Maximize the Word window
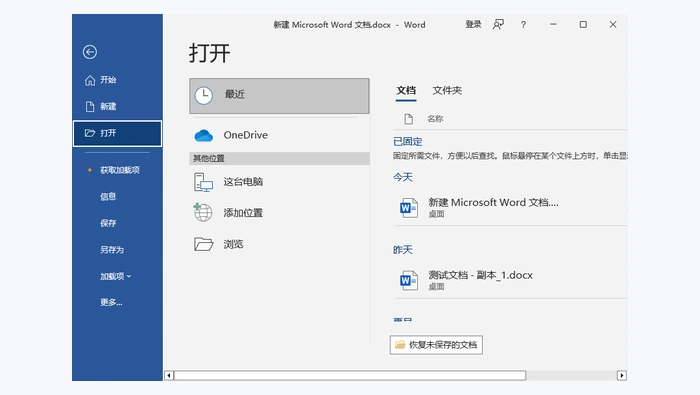This screenshot has width=700, height=395. click(x=583, y=25)
